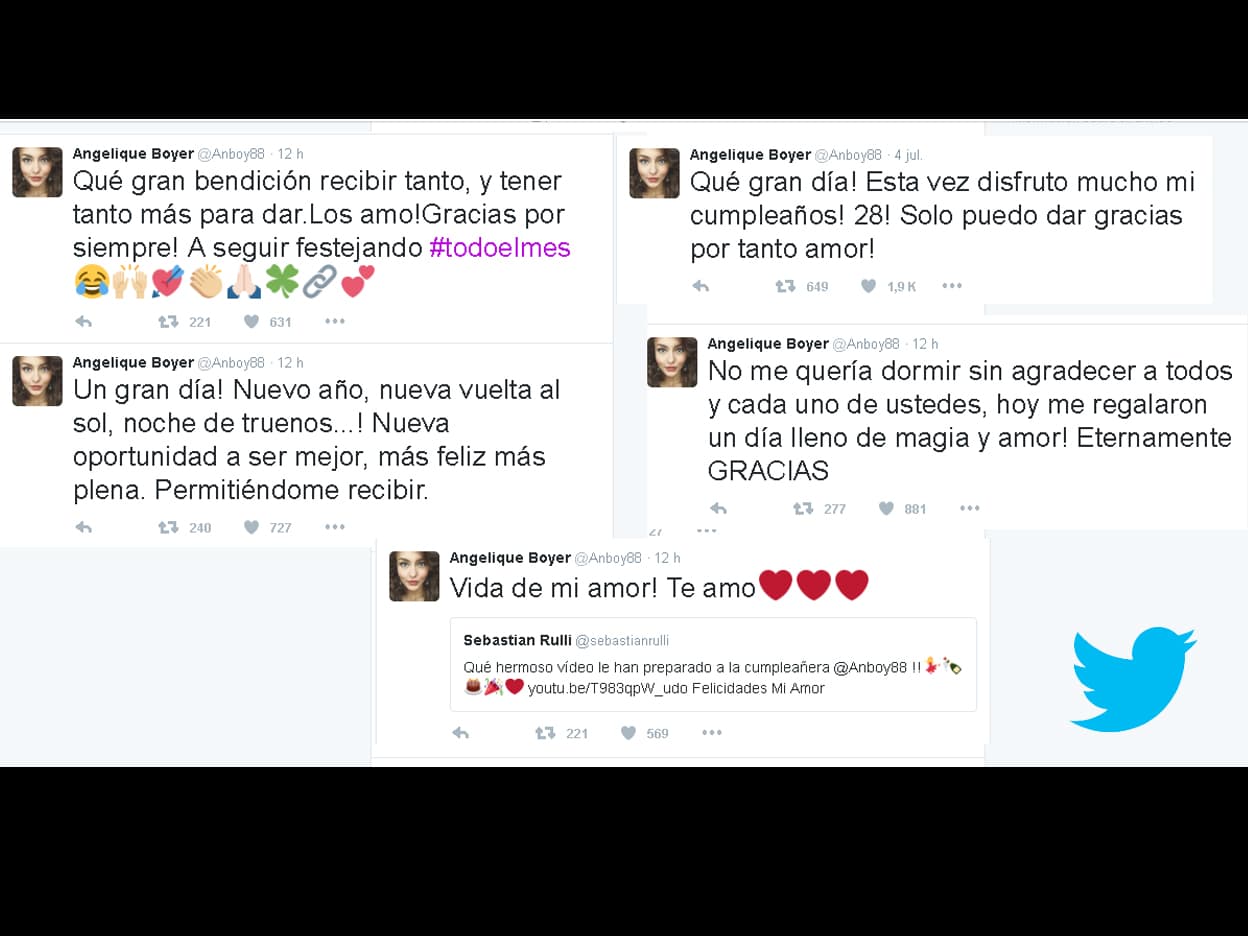Click the '4 jul.' timestamp on birthday tweet
Image resolution: width=1248 pixels, height=936 pixels.
[x=908, y=155]
